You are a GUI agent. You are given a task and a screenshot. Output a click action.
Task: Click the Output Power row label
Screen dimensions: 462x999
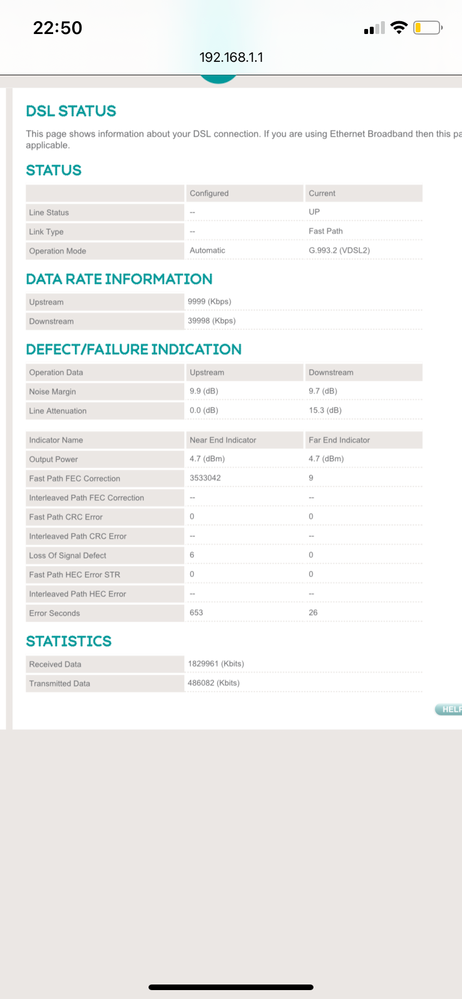click(105, 459)
